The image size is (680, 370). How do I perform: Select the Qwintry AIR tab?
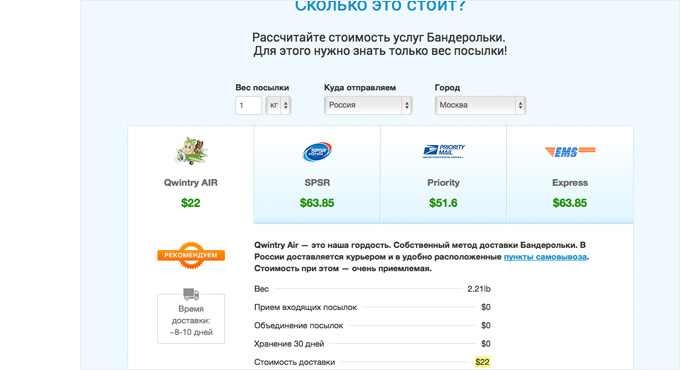(190, 174)
